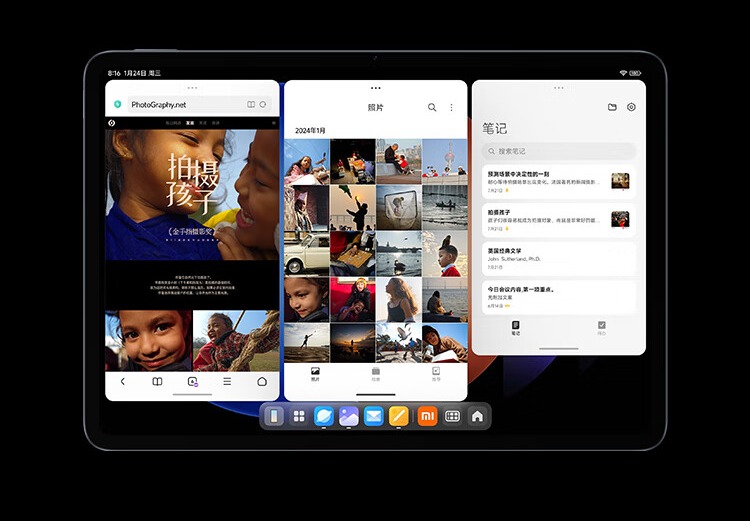Open the pigeons flock photo in gallery bottom row

coord(399,343)
